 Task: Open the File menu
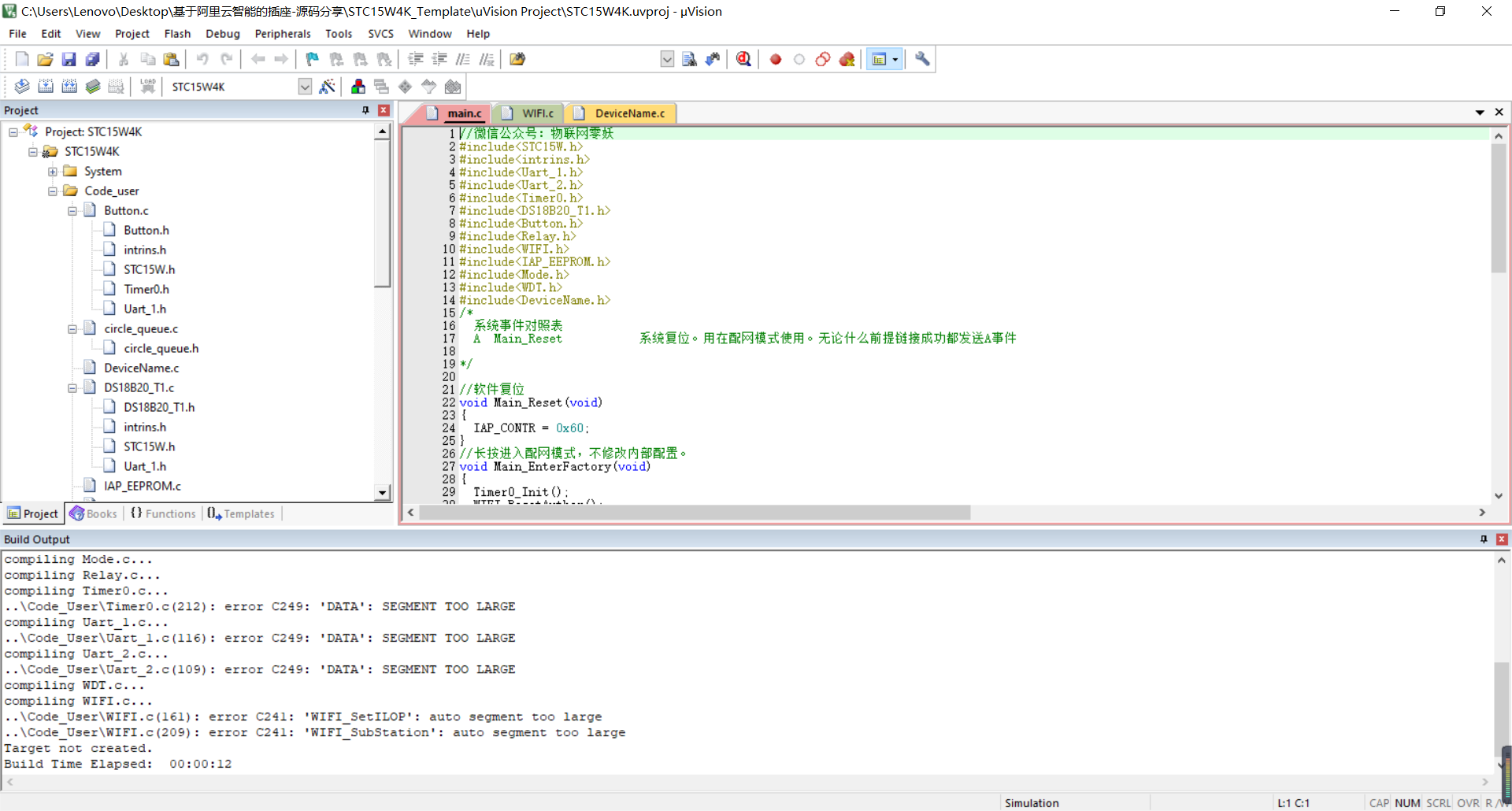click(x=17, y=34)
